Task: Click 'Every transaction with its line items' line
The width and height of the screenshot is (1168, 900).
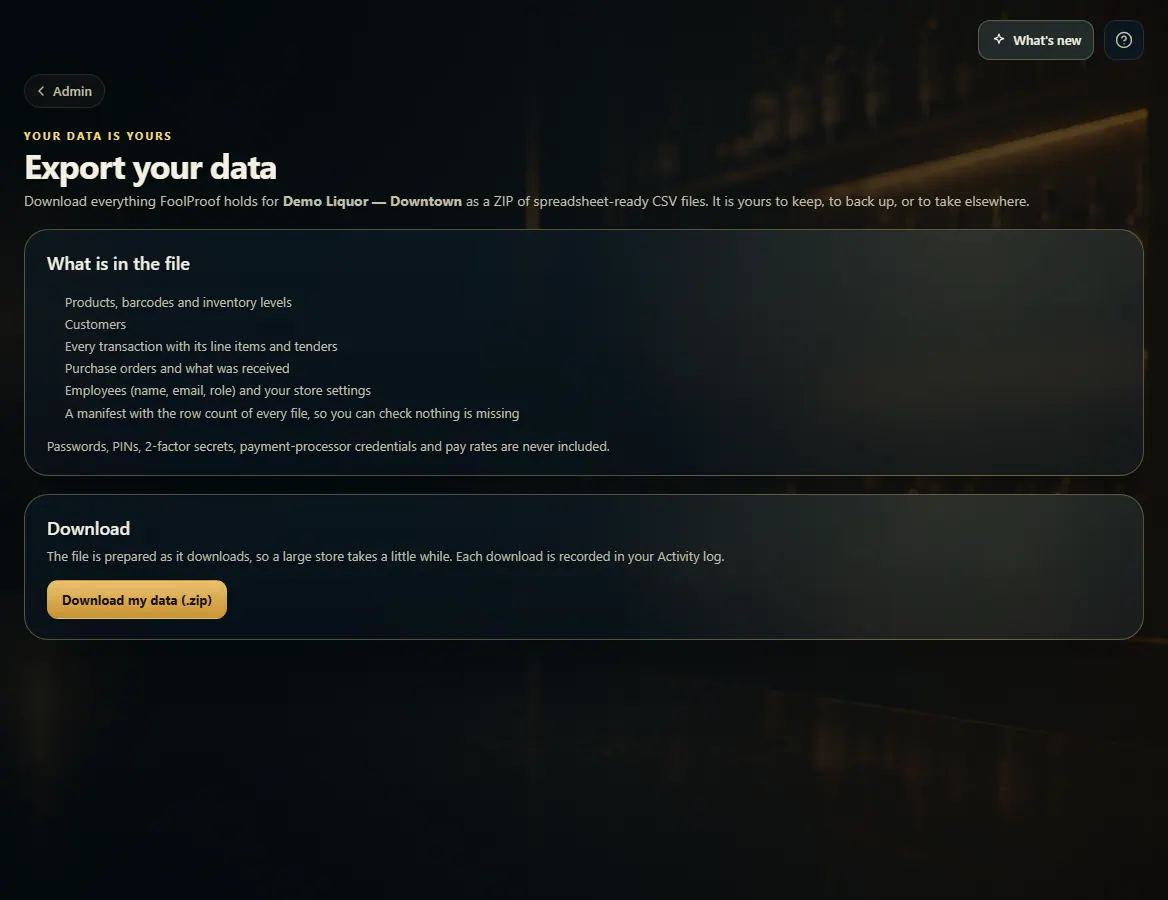Action: tap(201, 346)
